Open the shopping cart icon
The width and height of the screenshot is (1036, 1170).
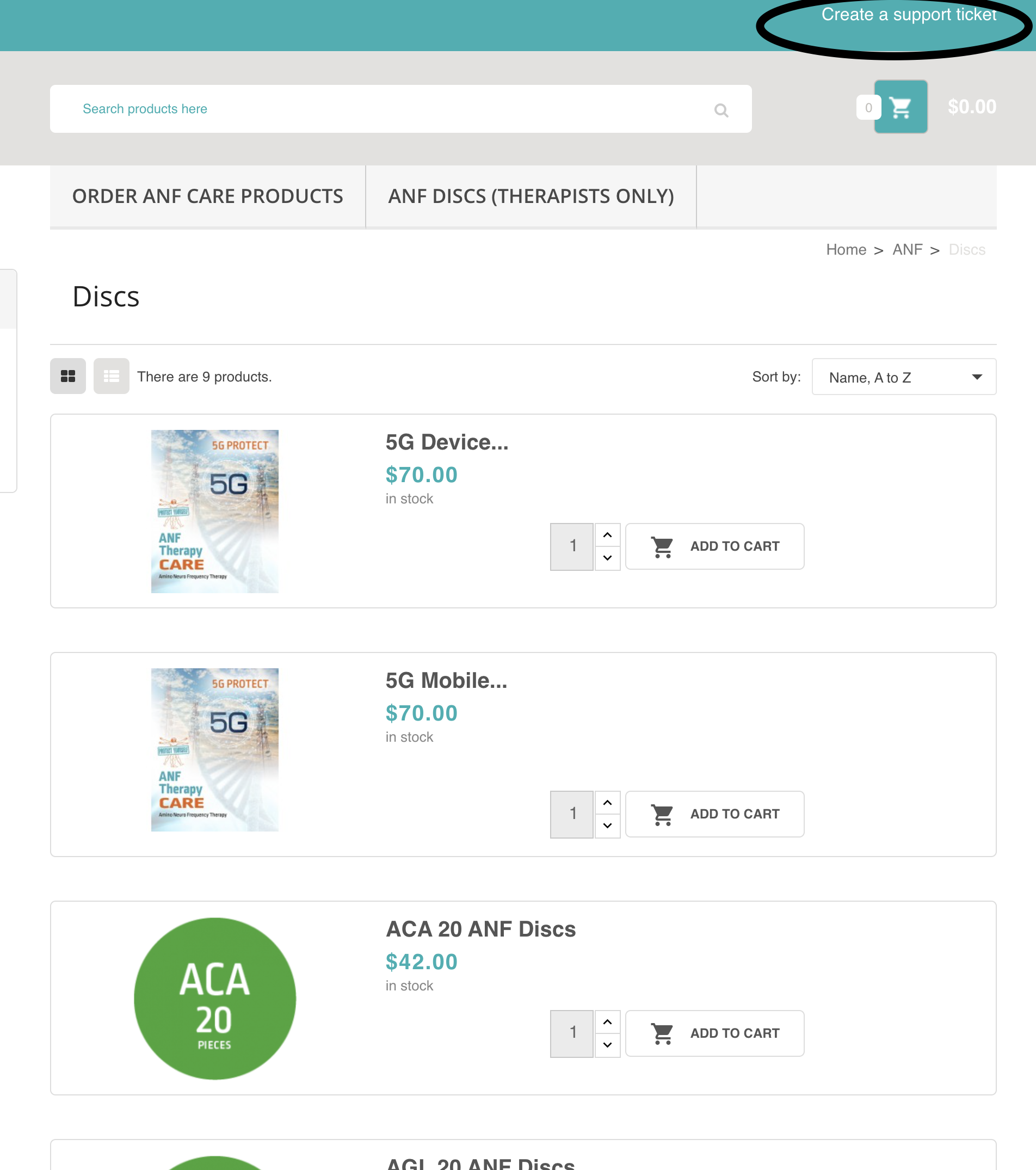[901, 107]
